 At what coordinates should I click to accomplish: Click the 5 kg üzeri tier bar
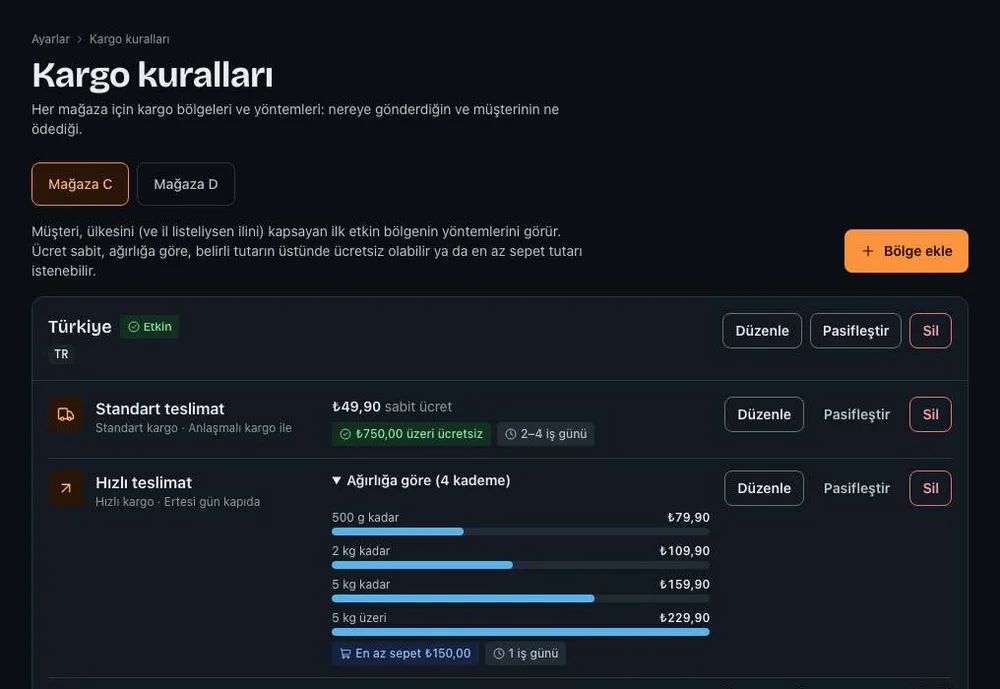(520, 632)
